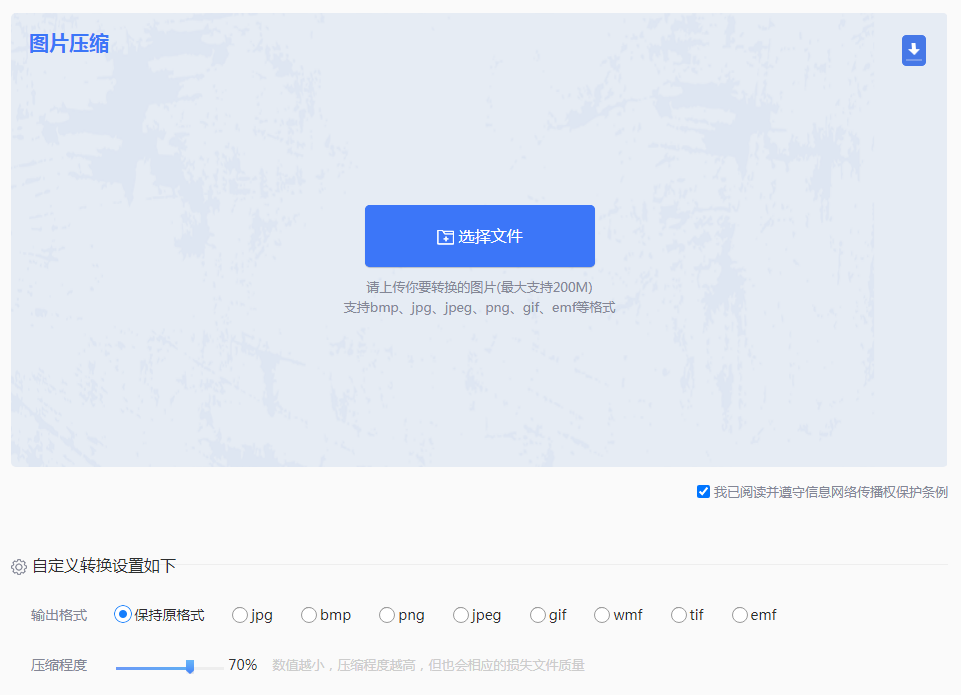Click the 图片压缩 page title

pyautogui.click(x=68, y=43)
